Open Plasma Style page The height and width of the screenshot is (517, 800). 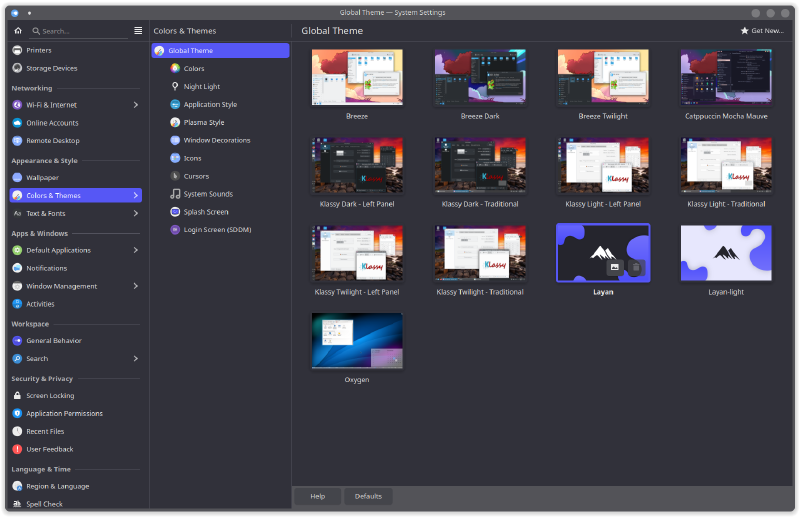pyautogui.click(x=203, y=122)
